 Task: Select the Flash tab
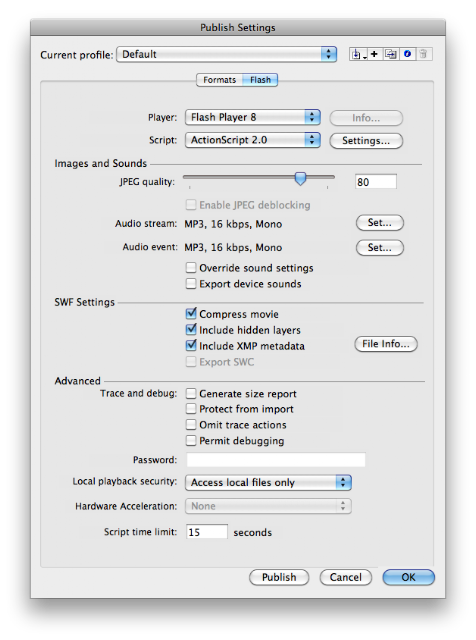point(260,80)
